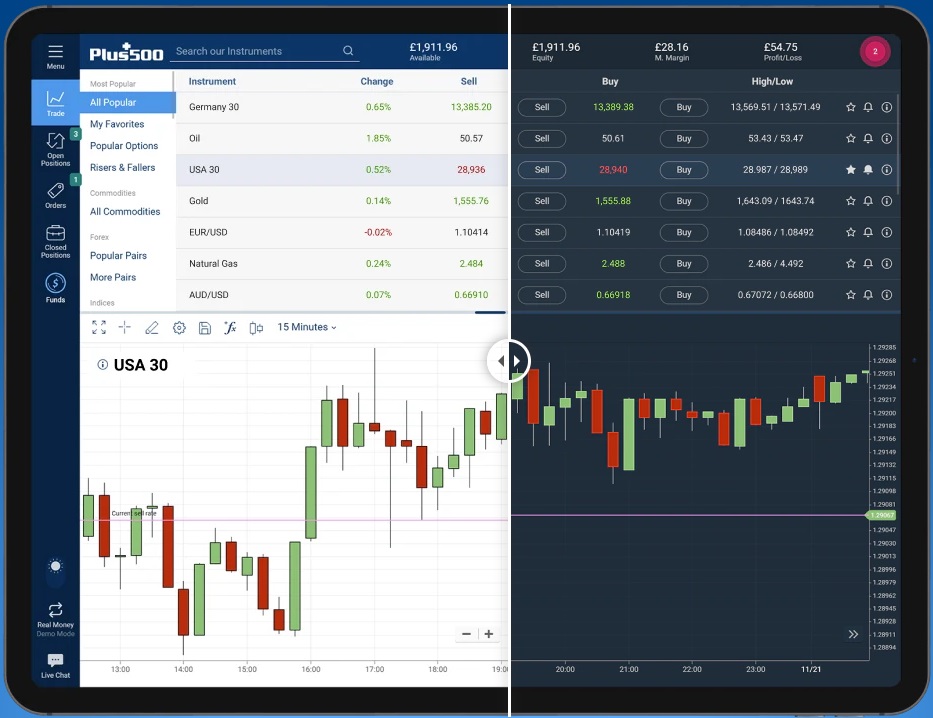933x718 pixels.
Task: Open chart settings gear
Action: (x=179, y=328)
